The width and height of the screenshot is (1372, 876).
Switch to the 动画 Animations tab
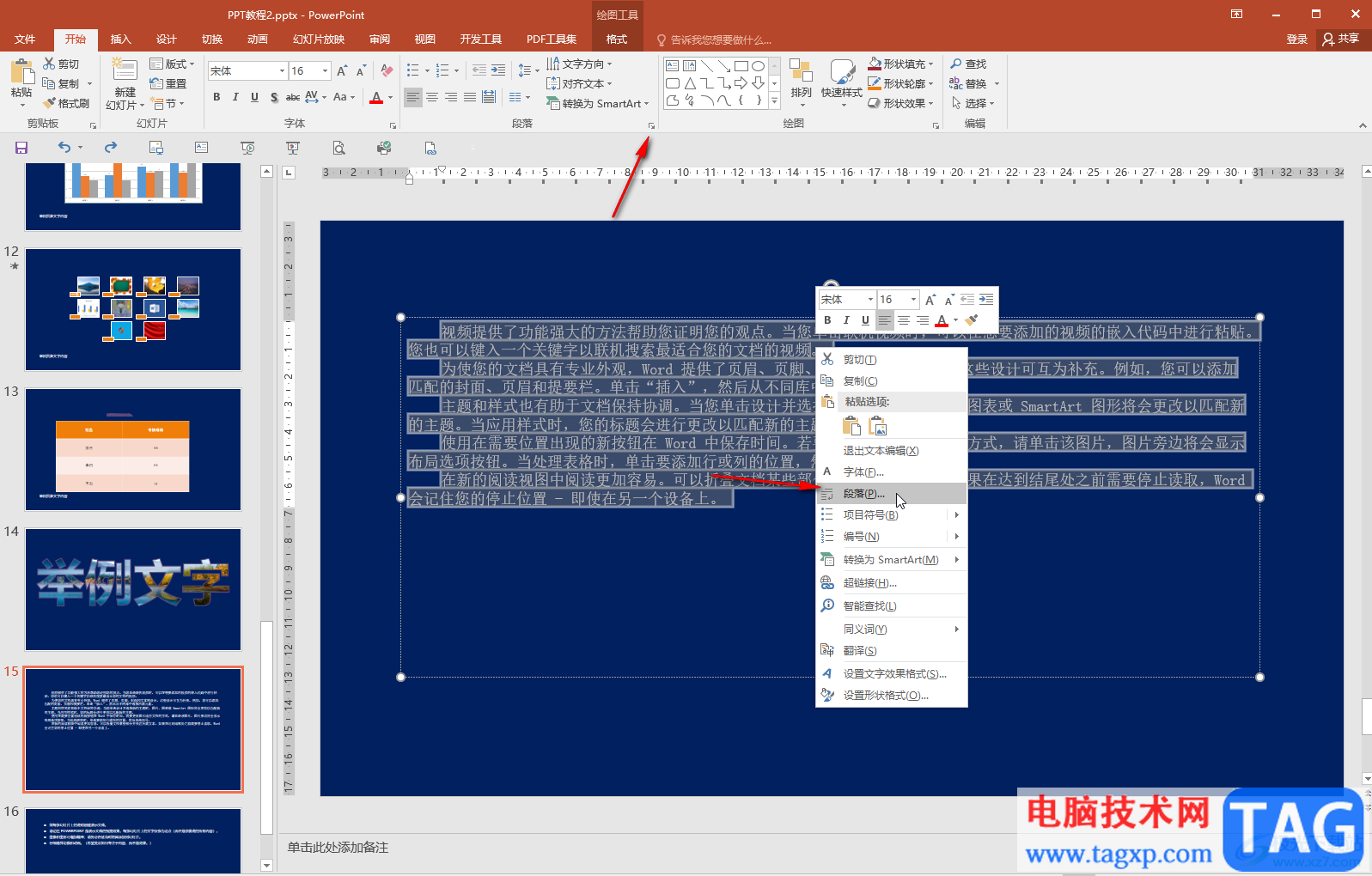(x=257, y=39)
